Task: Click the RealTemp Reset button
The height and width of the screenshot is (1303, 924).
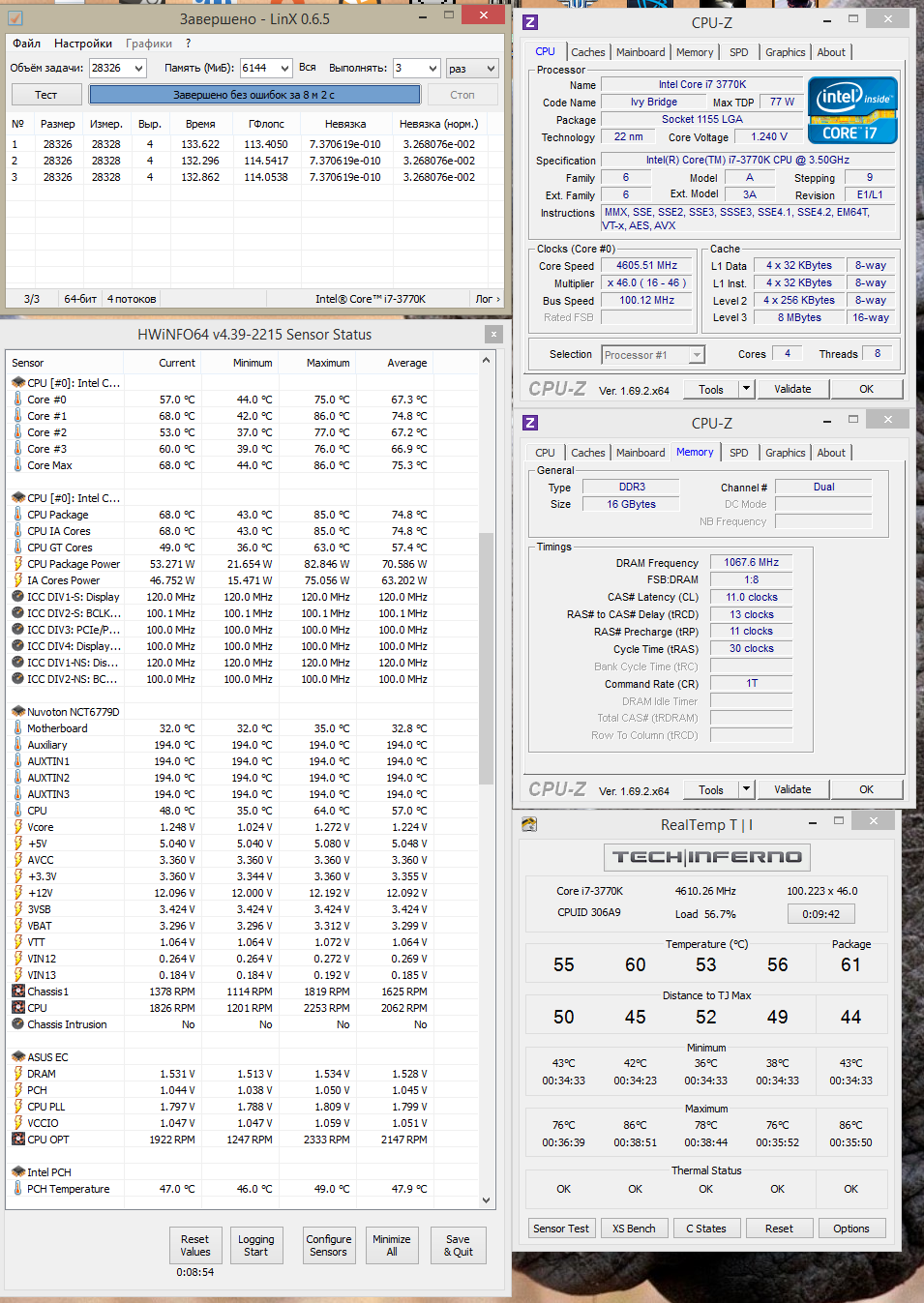Action: click(x=779, y=1229)
